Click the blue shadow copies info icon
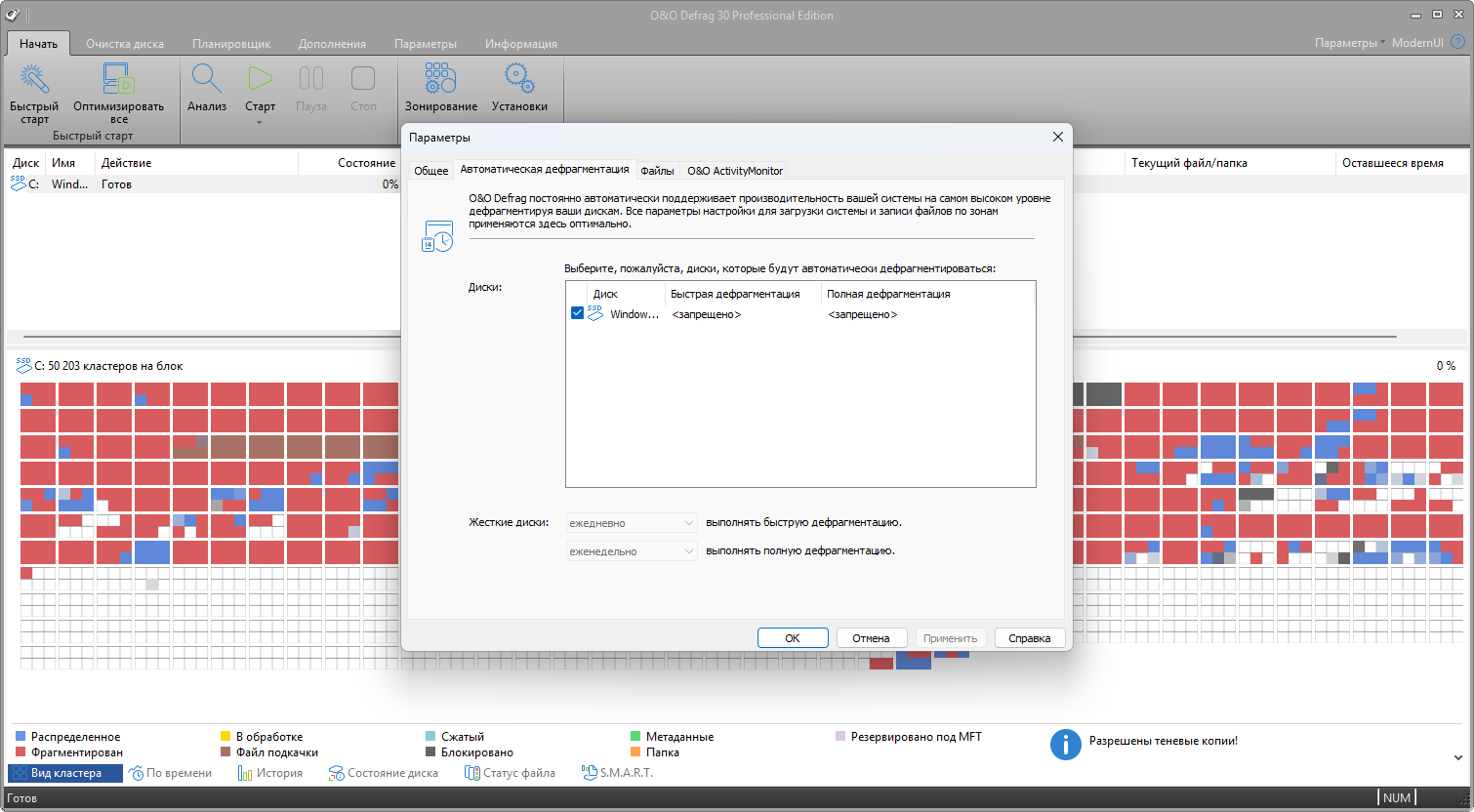 [1065, 744]
